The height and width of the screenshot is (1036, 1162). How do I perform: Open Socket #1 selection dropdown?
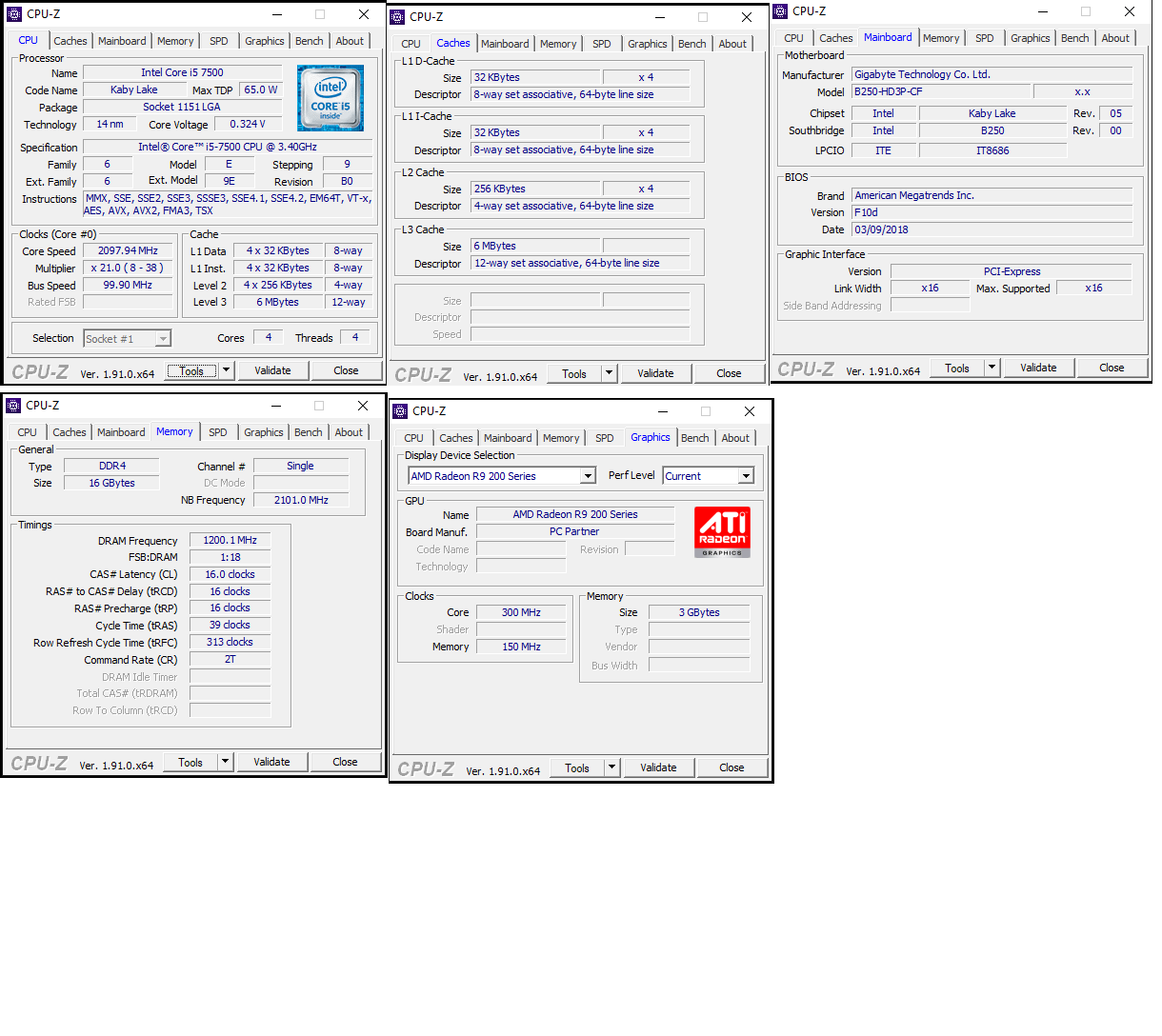pos(128,338)
